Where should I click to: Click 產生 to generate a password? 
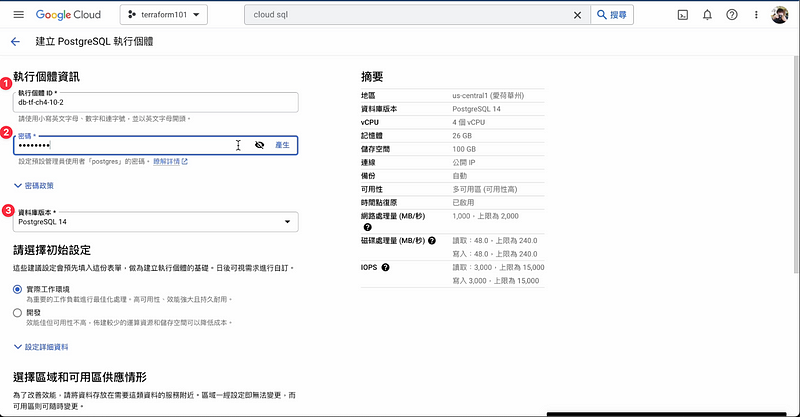click(x=282, y=145)
